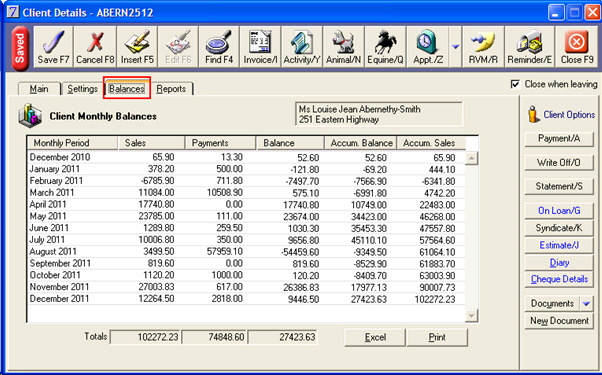Select the December 2010 row

[x=246, y=157]
